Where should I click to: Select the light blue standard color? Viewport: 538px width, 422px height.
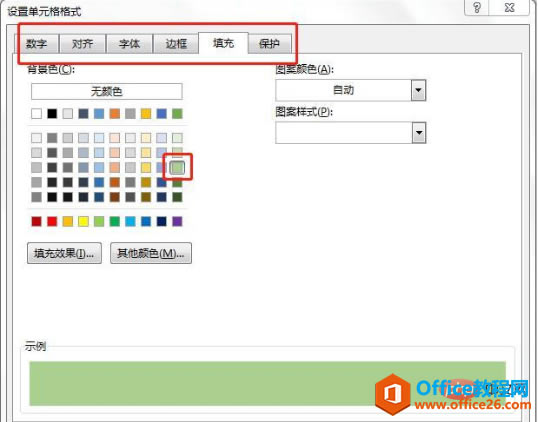coord(130,221)
